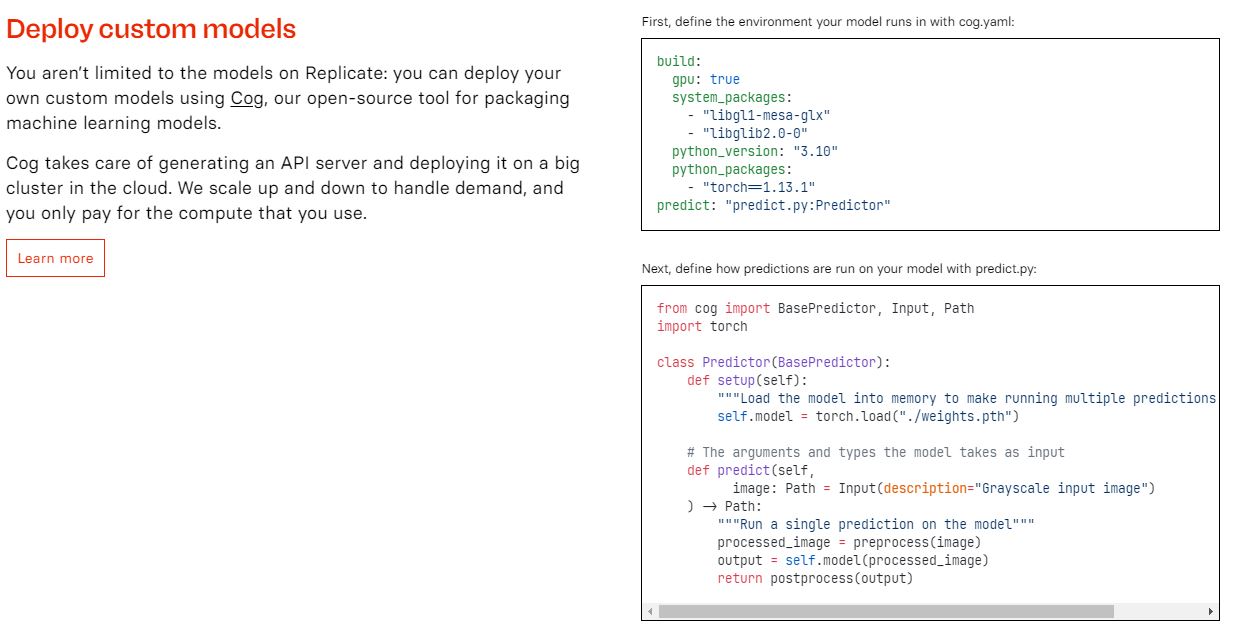Image resolution: width=1233 pixels, height=634 pixels.
Task: Click the caption mentioning cog.yaml
Action: (x=828, y=21)
